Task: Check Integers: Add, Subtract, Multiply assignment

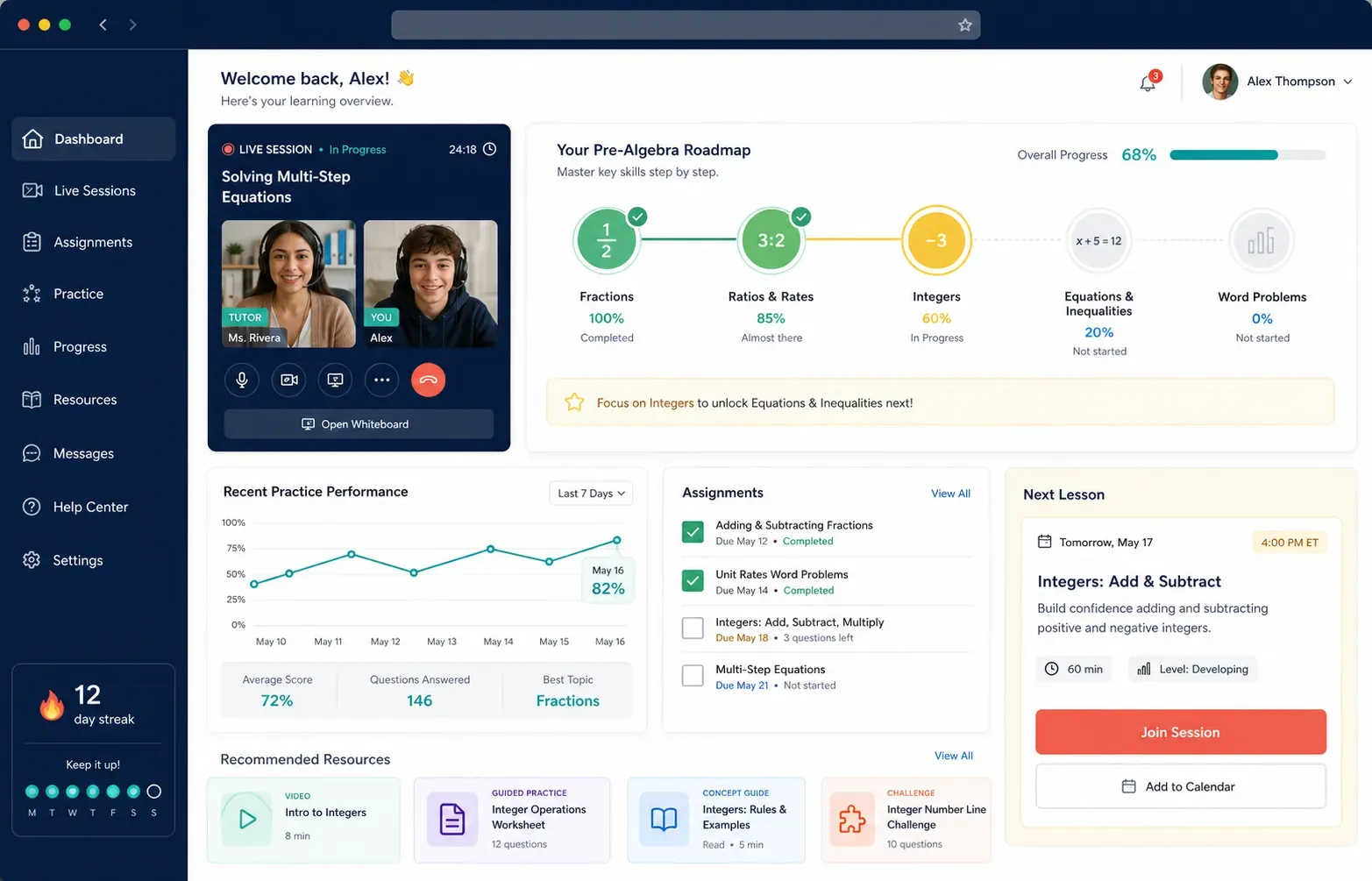Action: coord(693,628)
